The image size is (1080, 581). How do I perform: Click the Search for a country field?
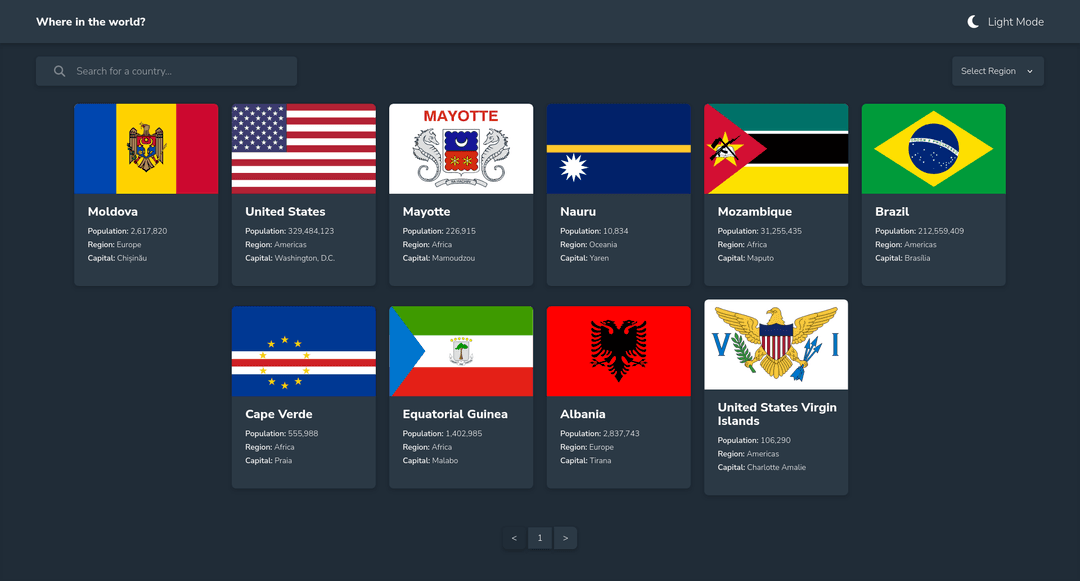[167, 71]
